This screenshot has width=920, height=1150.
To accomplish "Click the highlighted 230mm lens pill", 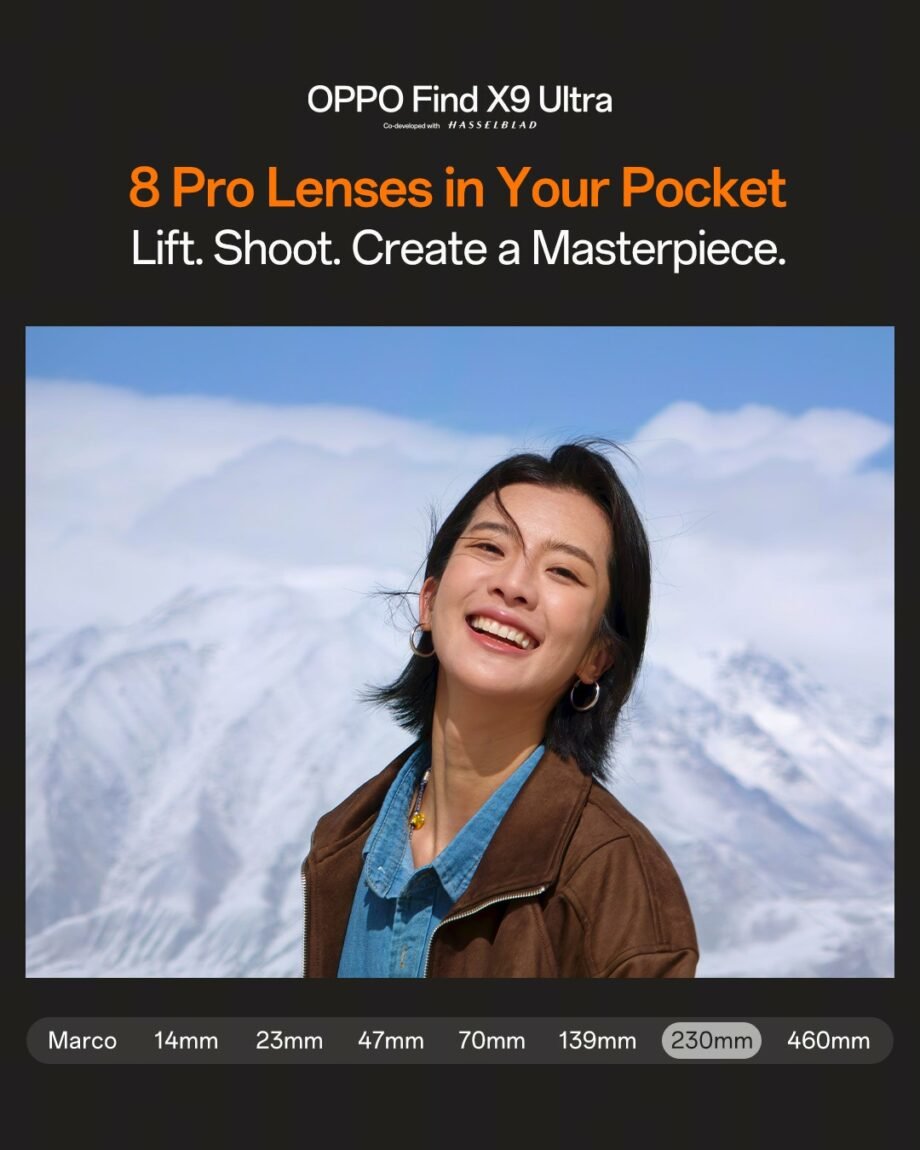I will pos(712,1041).
